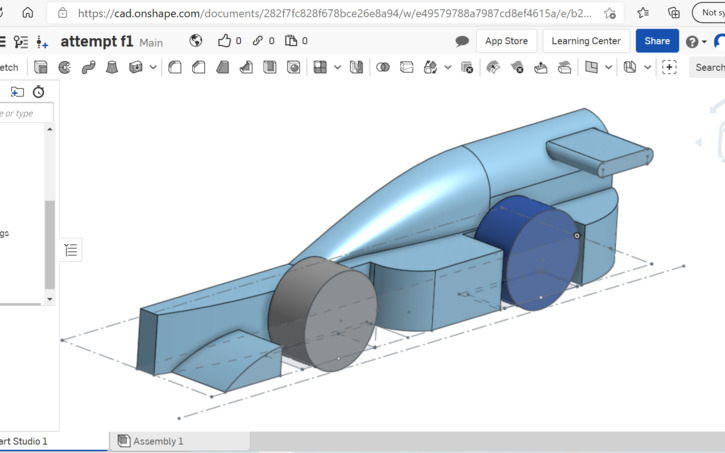Click the browser home button
This screenshot has height=453, width=725.
(28, 13)
